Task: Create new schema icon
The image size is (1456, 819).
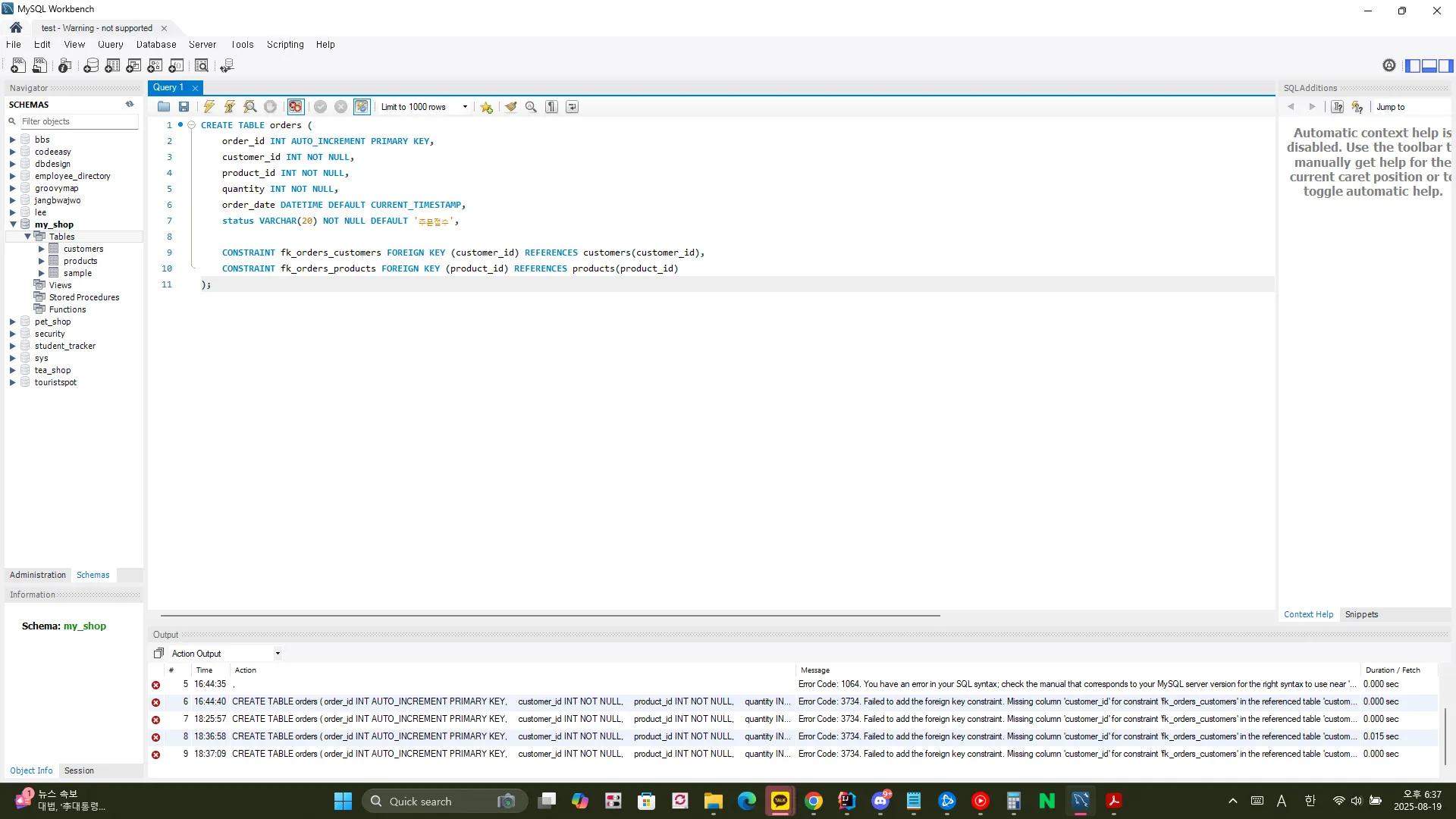Action: click(91, 66)
